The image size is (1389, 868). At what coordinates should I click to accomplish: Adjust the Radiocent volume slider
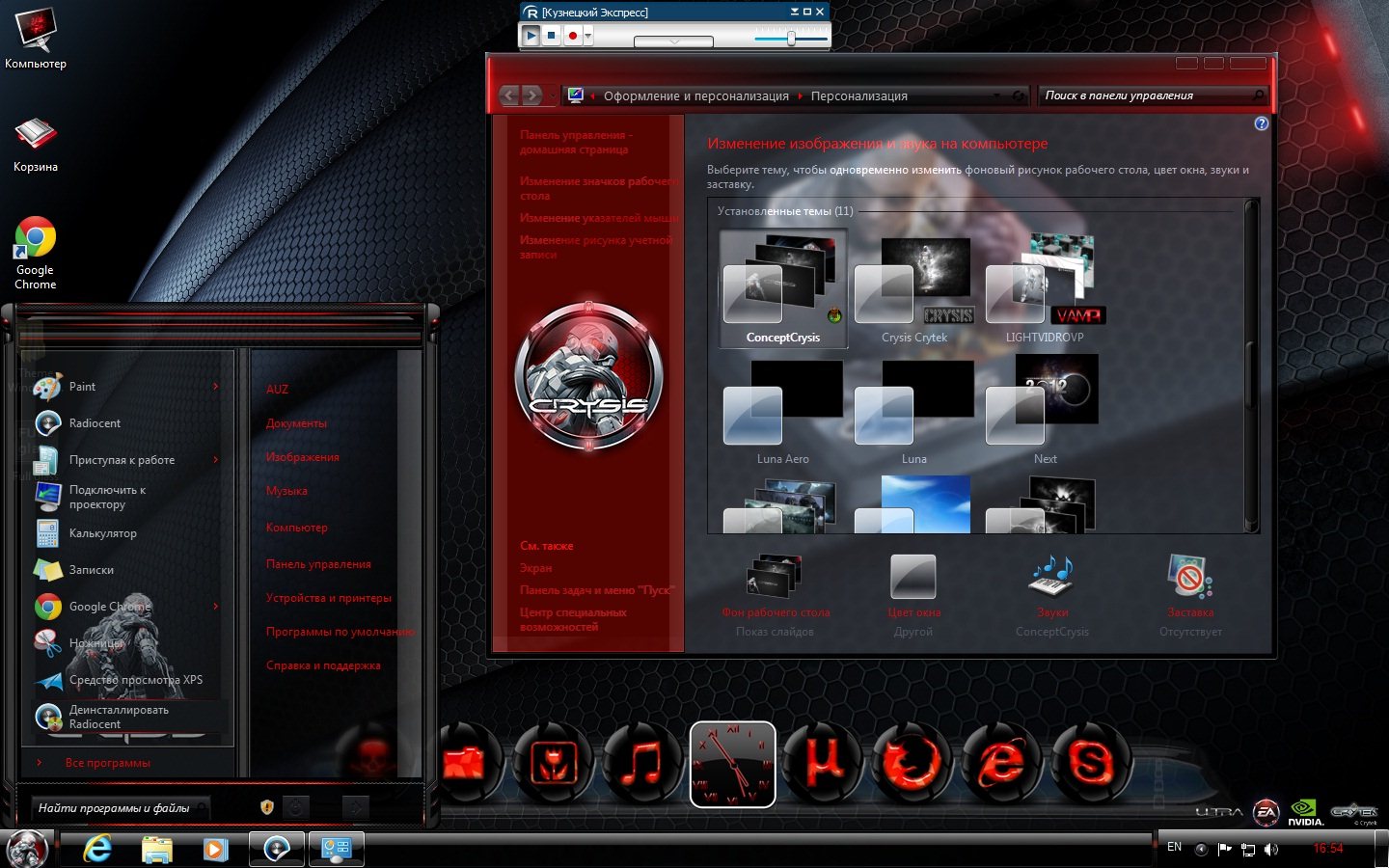(x=791, y=39)
